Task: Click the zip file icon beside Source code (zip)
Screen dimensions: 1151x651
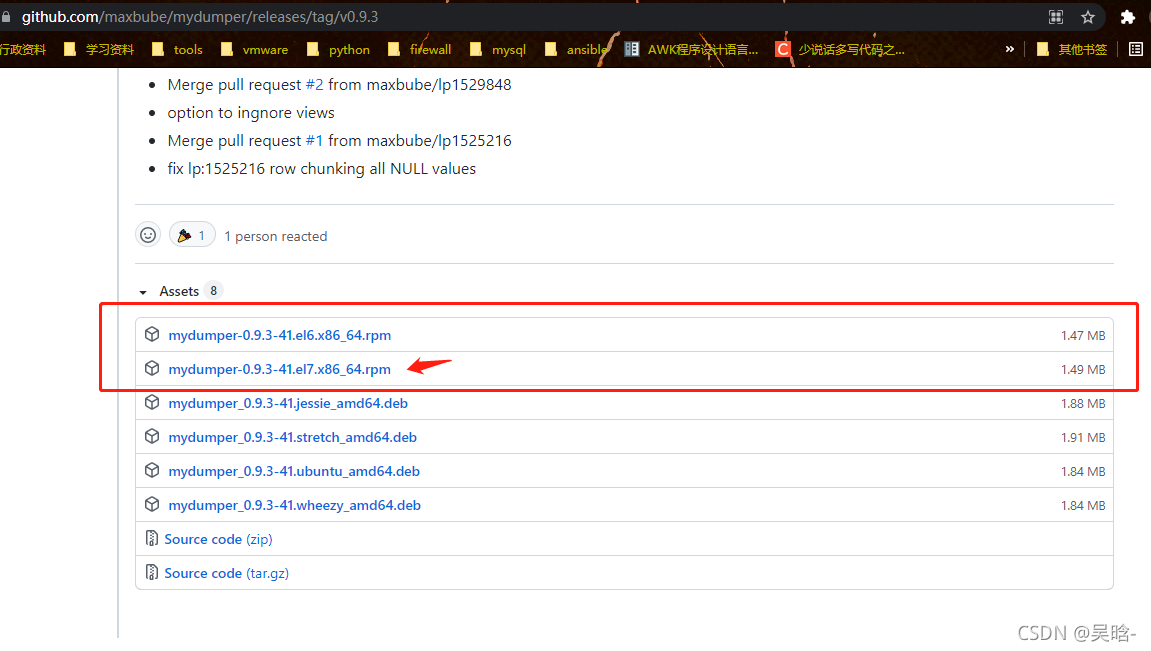Action: [151, 539]
